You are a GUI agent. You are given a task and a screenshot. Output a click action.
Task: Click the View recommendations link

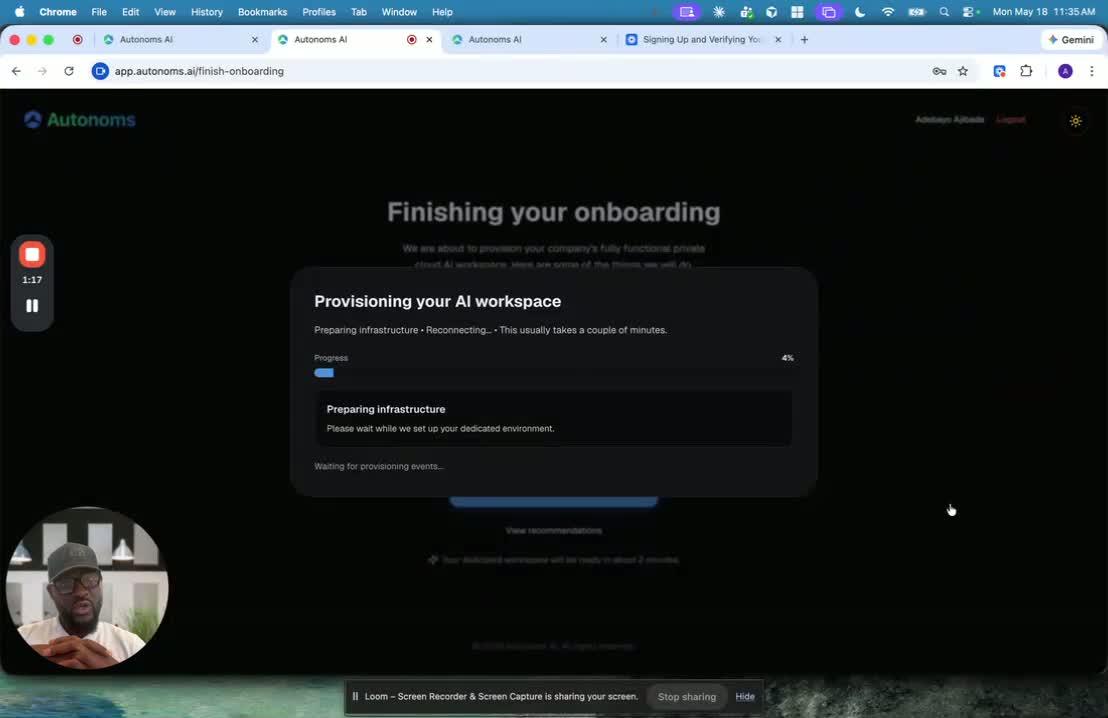point(553,530)
